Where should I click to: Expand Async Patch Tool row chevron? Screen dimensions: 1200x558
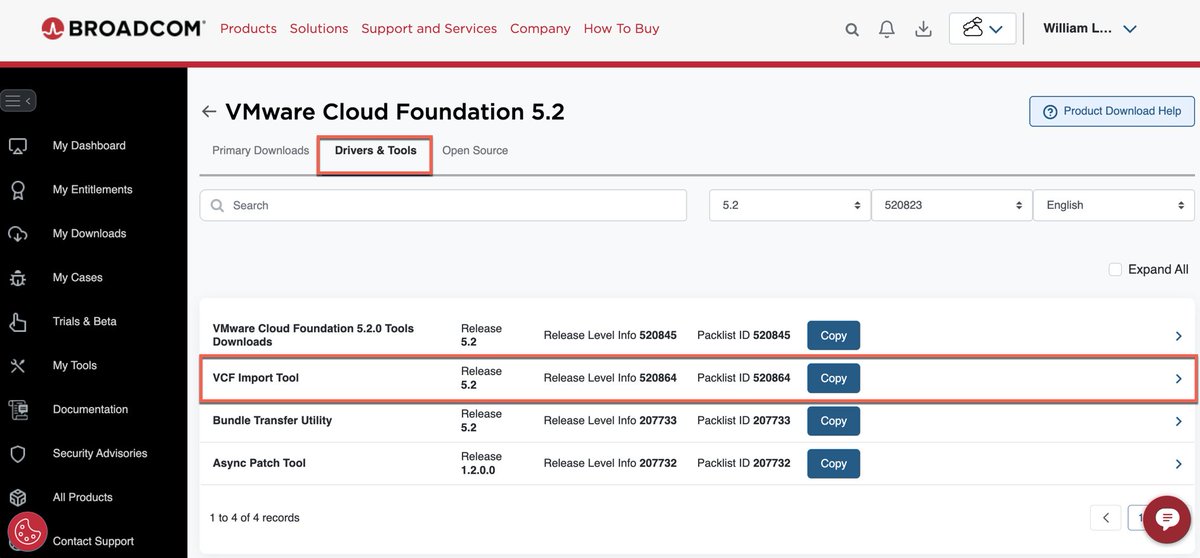point(1179,464)
